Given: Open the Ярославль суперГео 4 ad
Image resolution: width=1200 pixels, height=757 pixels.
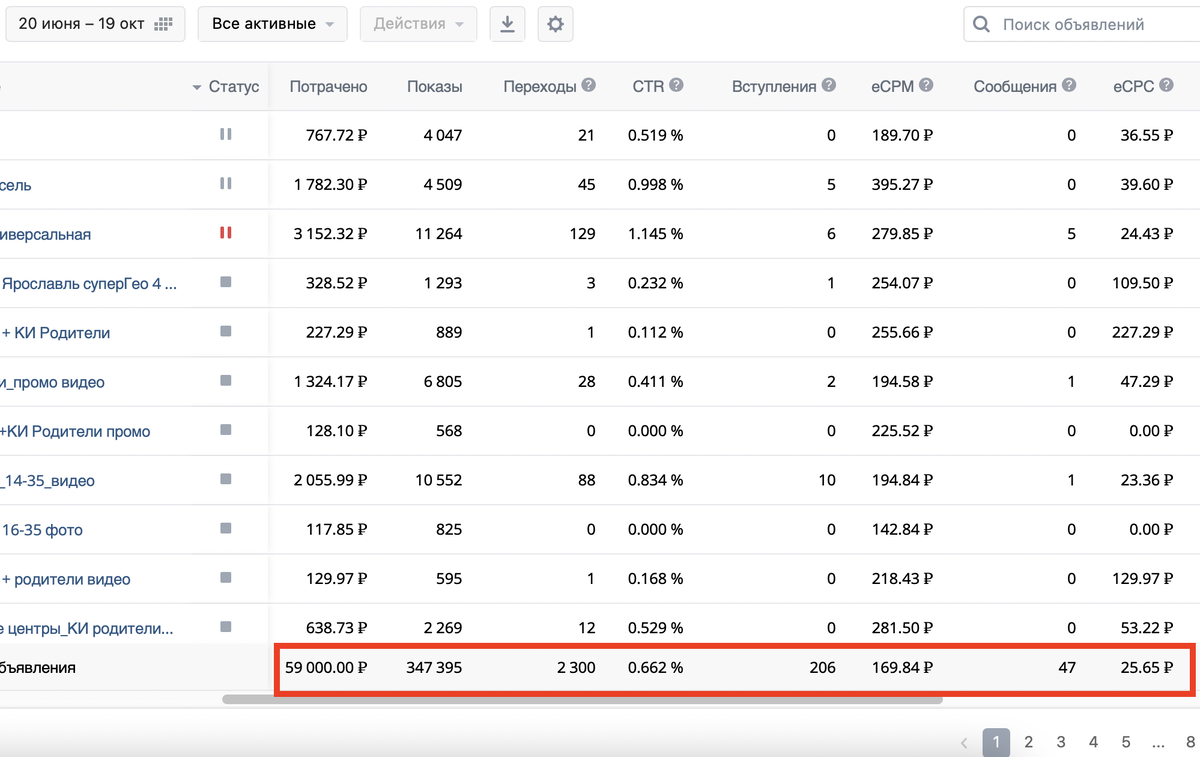Looking at the screenshot, I should [x=89, y=284].
